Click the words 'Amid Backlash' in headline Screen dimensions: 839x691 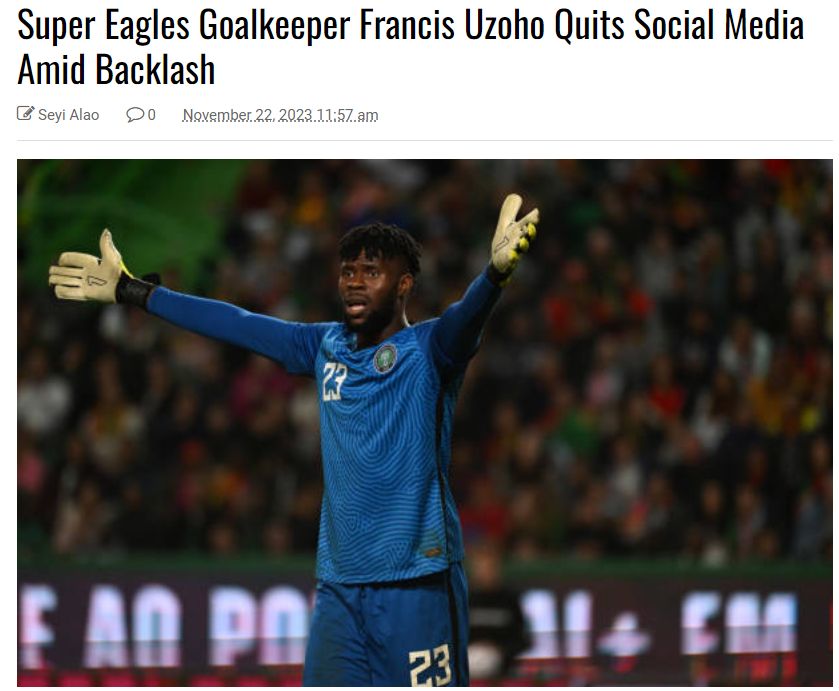116,70
